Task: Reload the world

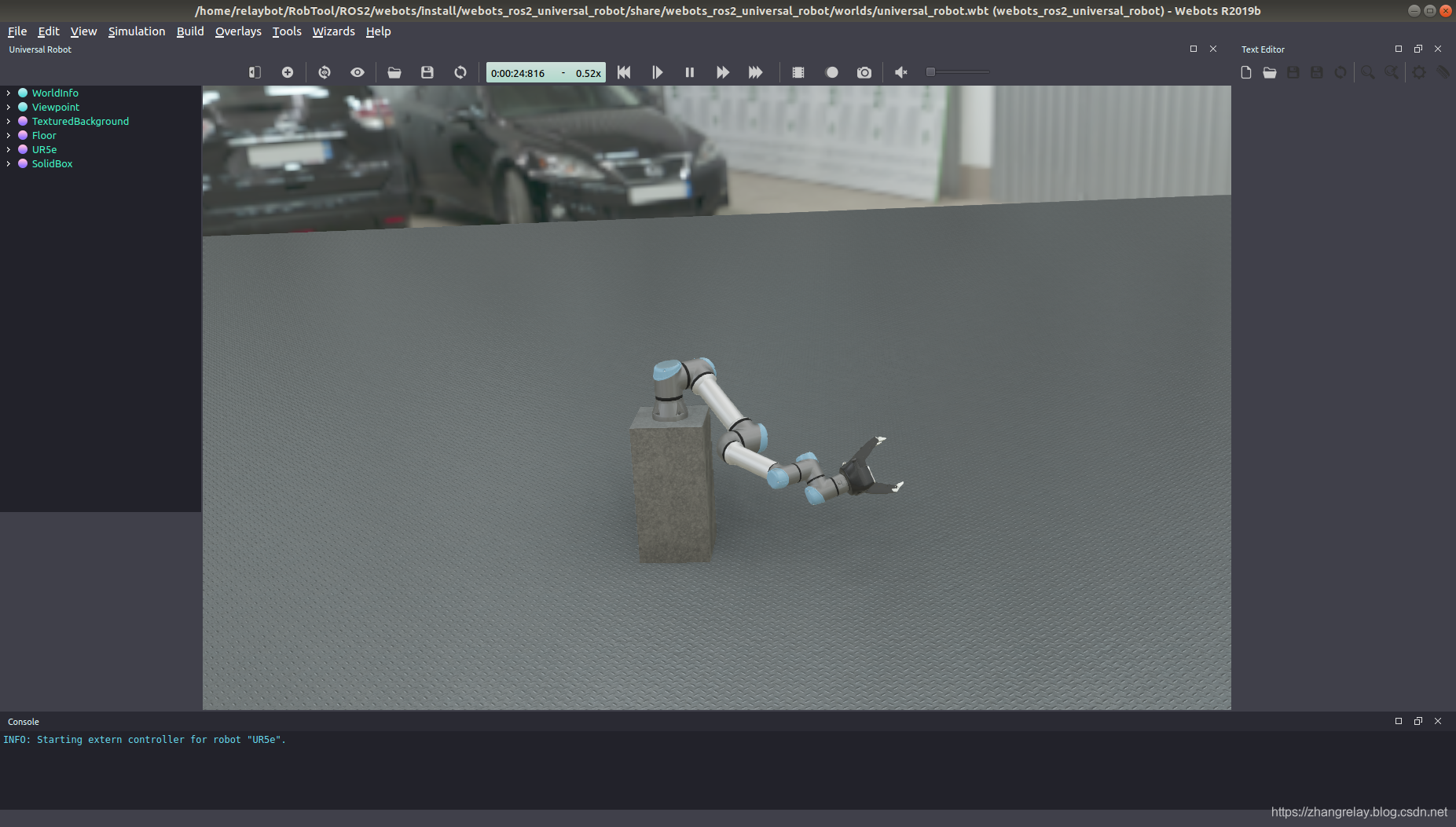Action: 460,72
